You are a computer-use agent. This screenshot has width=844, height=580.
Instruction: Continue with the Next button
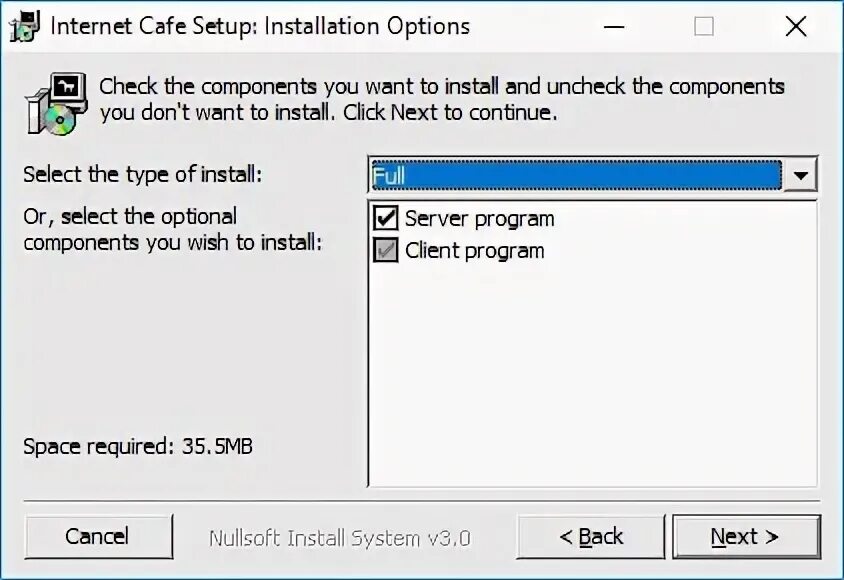[x=745, y=537]
